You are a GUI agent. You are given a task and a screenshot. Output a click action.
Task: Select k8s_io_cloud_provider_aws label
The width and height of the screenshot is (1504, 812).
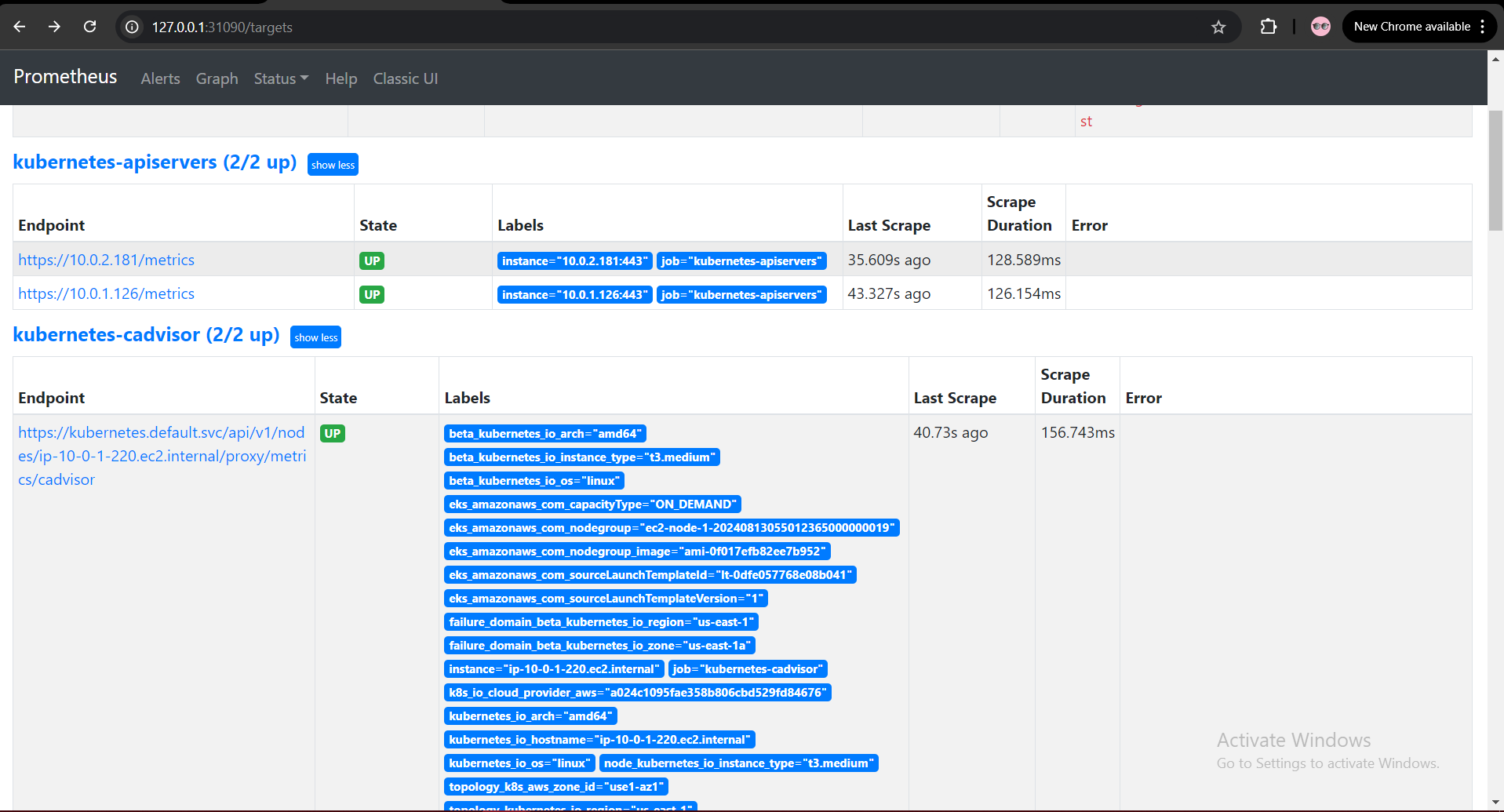pyautogui.click(x=637, y=692)
